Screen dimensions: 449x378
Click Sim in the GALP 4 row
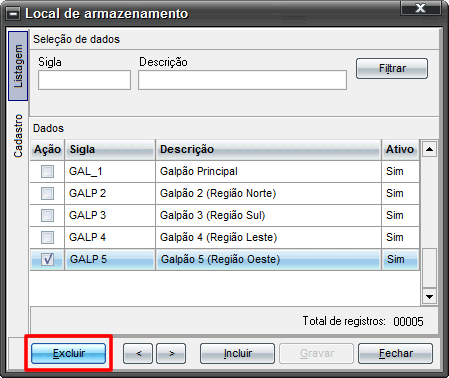point(395,237)
